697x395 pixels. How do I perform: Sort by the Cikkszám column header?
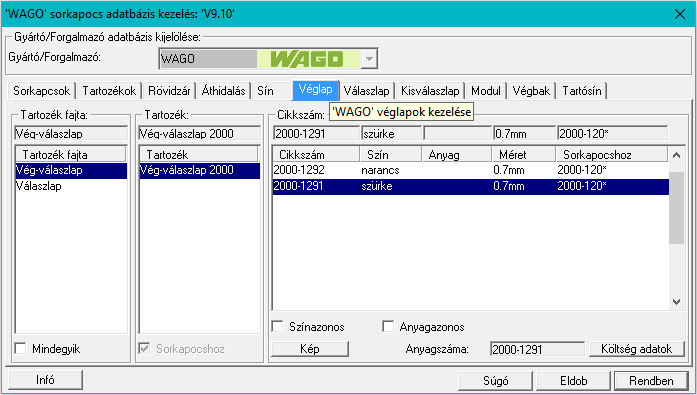tap(316, 155)
